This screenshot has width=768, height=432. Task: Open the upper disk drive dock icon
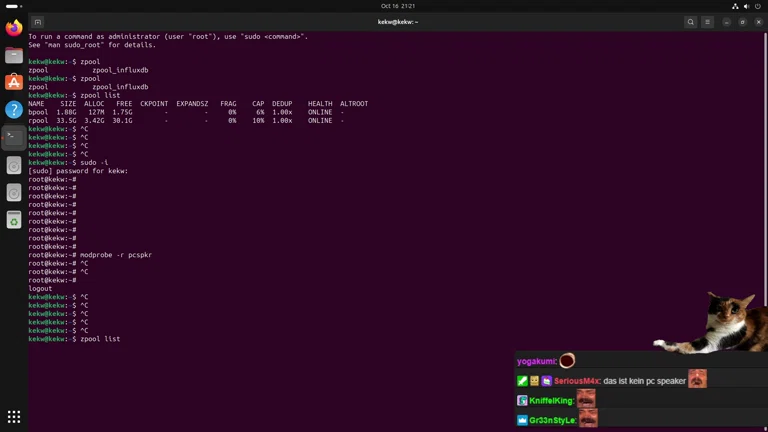point(14,166)
